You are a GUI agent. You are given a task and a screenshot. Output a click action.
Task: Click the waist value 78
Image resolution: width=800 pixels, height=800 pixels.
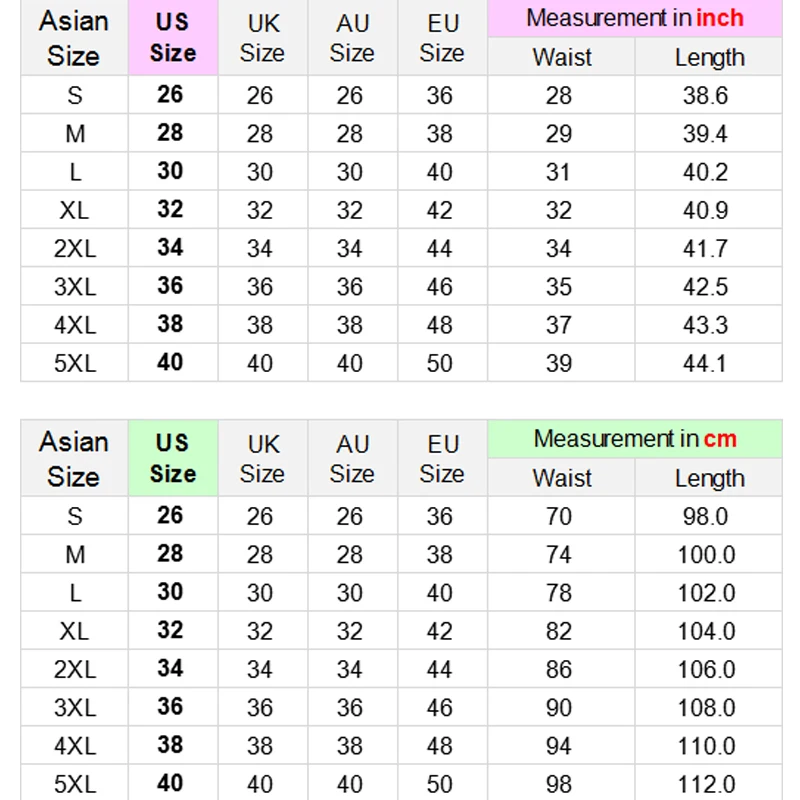561,592
